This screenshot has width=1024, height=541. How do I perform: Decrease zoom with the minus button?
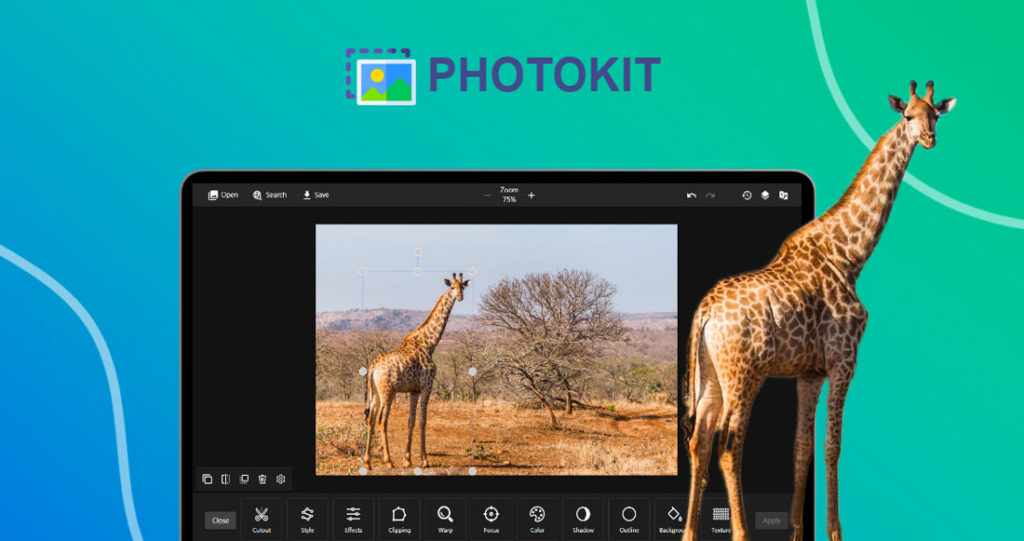click(x=487, y=195)
